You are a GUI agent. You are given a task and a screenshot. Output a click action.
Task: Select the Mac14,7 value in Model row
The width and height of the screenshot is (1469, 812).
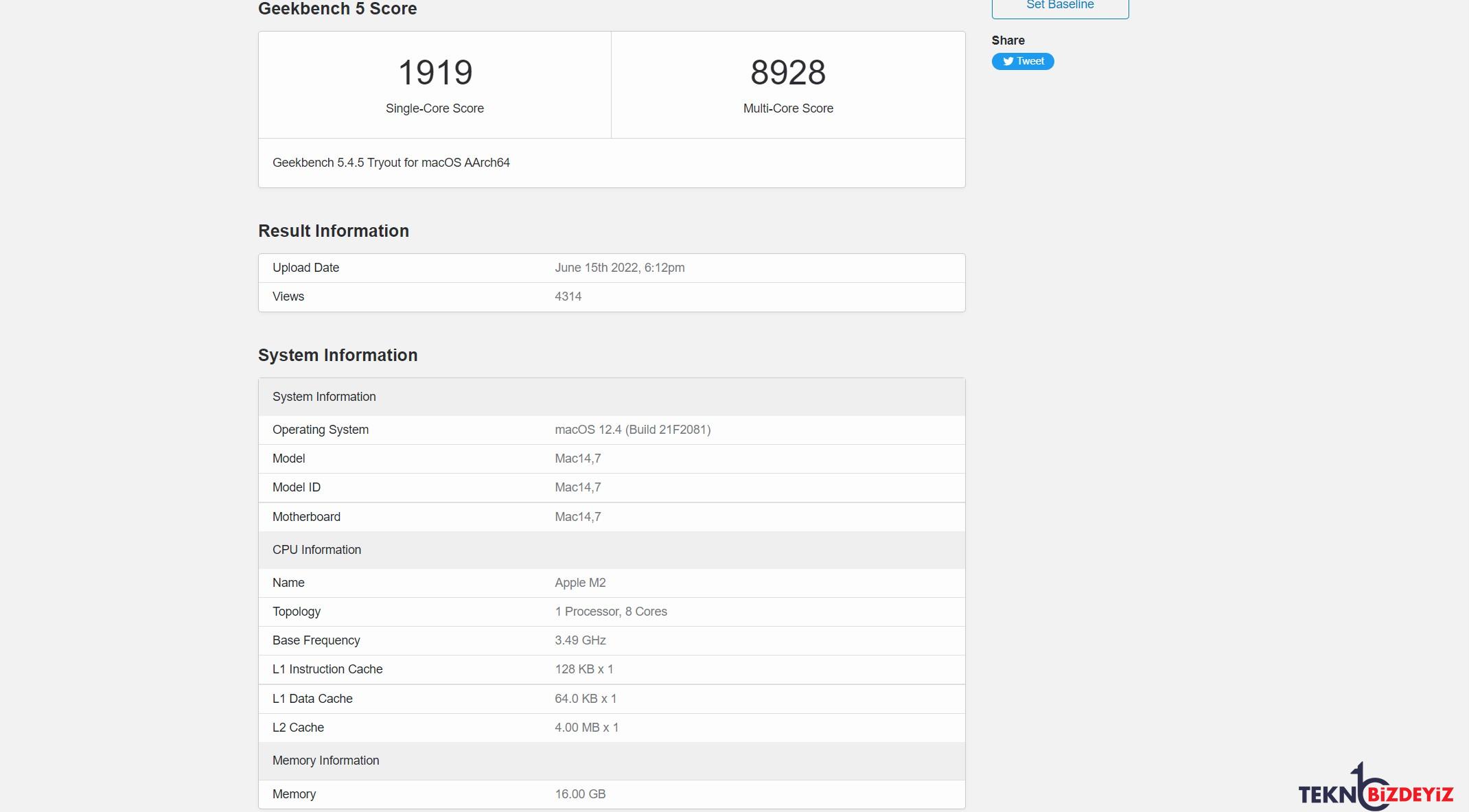coord(578,459)
